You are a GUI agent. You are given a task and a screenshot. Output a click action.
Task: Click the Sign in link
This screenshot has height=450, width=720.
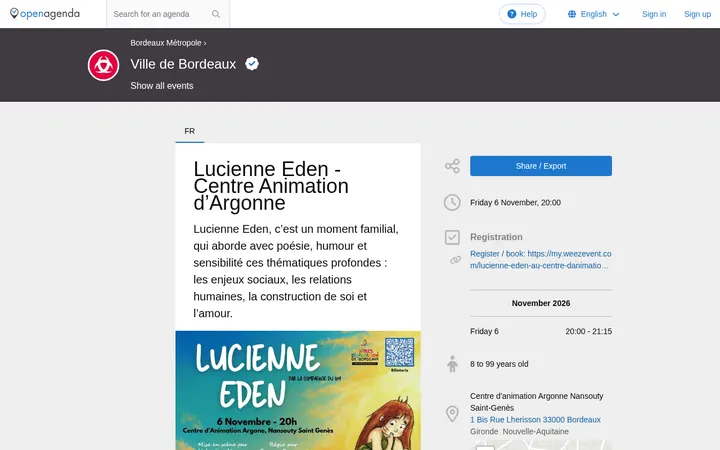(654, 14)
